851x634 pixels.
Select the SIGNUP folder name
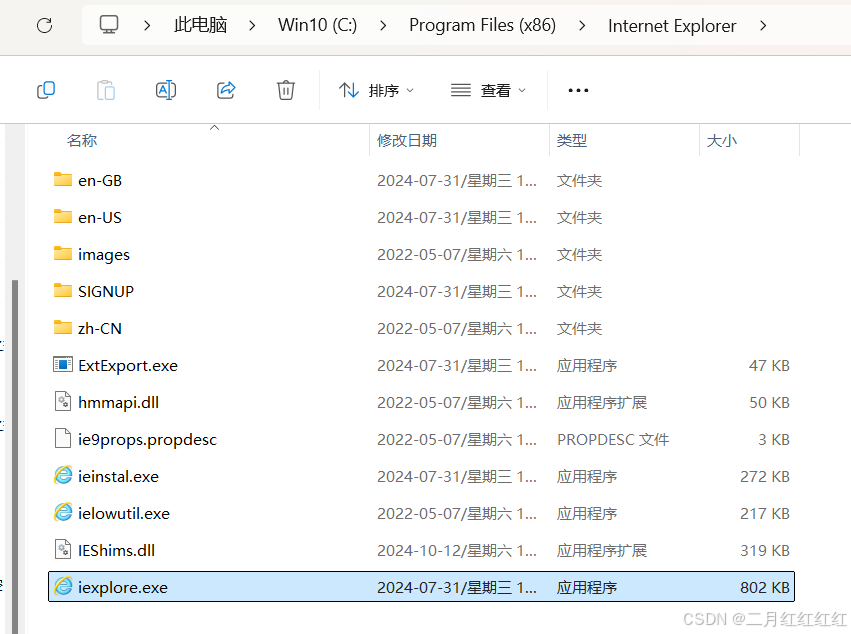(106, 291)
